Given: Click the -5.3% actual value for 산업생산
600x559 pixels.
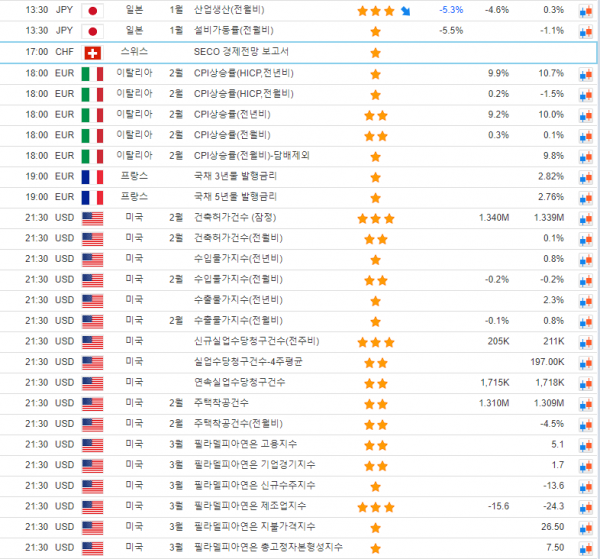Looking at the screenshot, I should (x=450, y=11).
